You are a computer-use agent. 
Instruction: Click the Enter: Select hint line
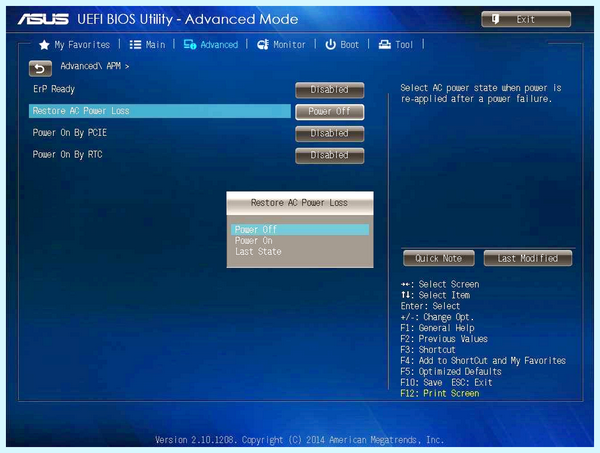tap(430, 306)
